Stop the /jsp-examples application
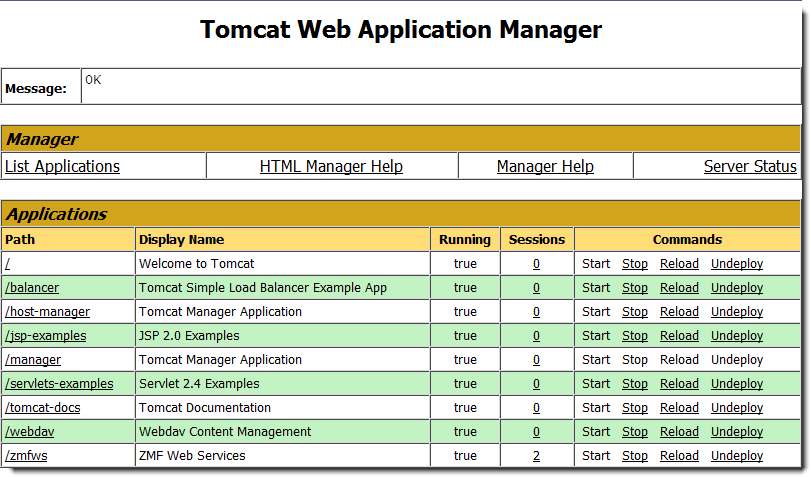Image resolution: width=811 pixels, height=477 pixels. (x=635, y=336)
